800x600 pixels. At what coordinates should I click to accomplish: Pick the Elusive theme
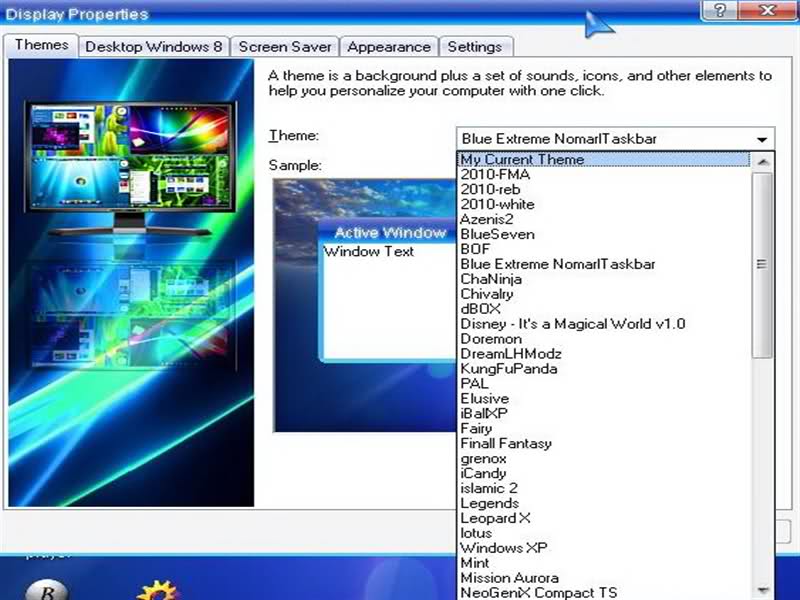[605, 398]
